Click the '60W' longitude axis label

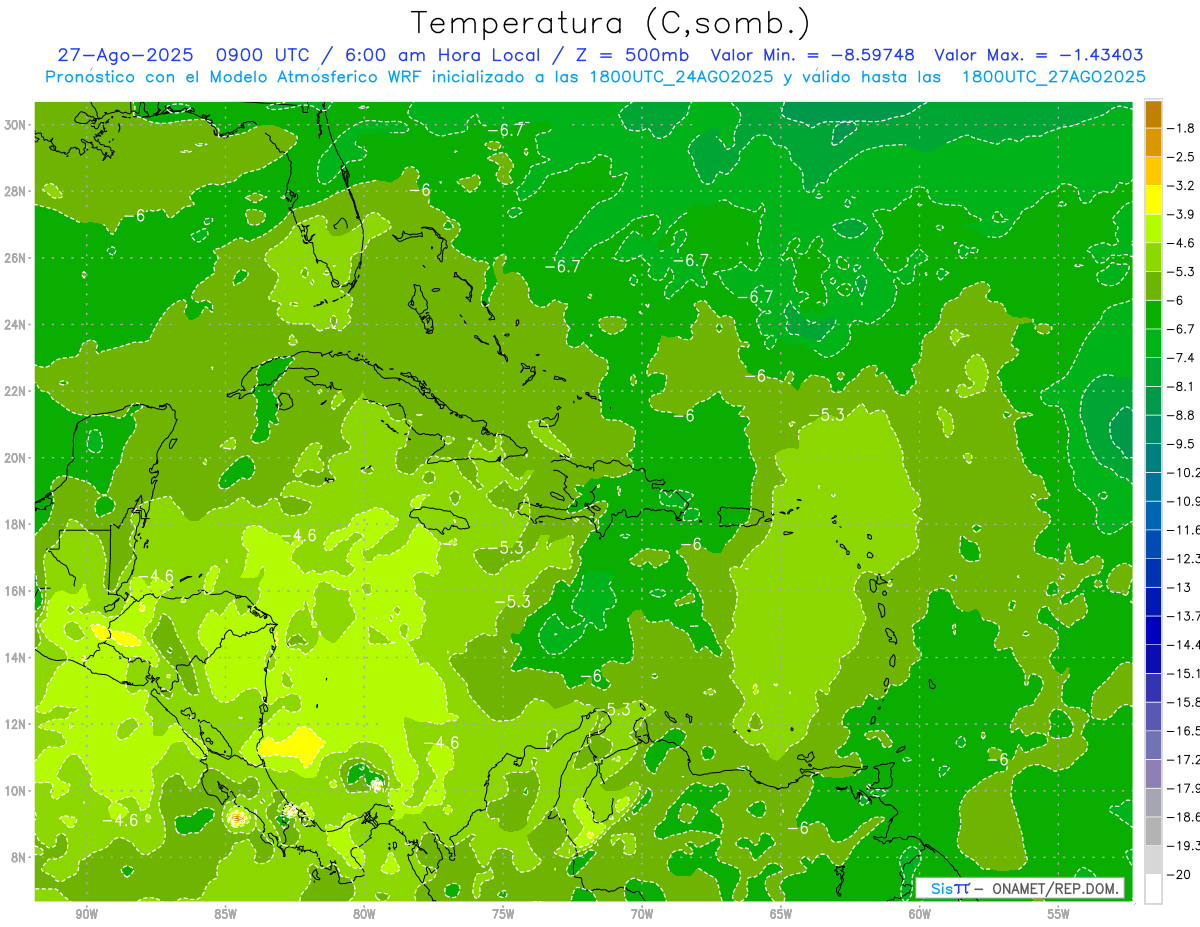click(x=920, y=914)
